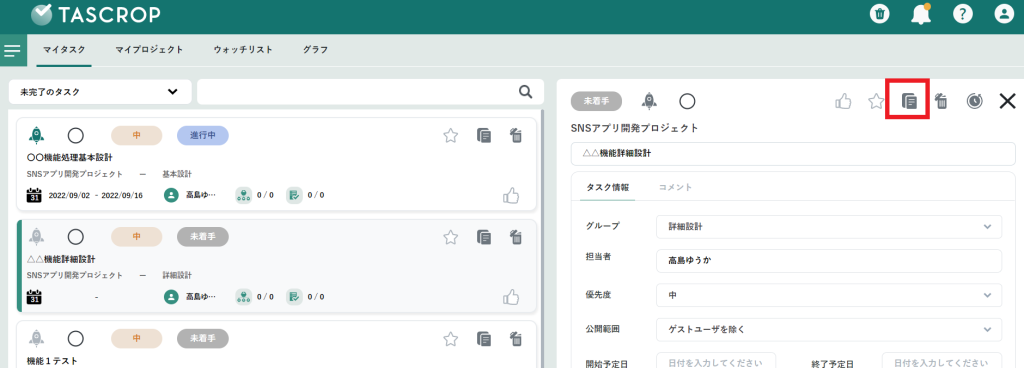This screenshot has width=1024, height=368.
Task: Mark 機能１テスト task complete circle
Action: pos(76,339)
